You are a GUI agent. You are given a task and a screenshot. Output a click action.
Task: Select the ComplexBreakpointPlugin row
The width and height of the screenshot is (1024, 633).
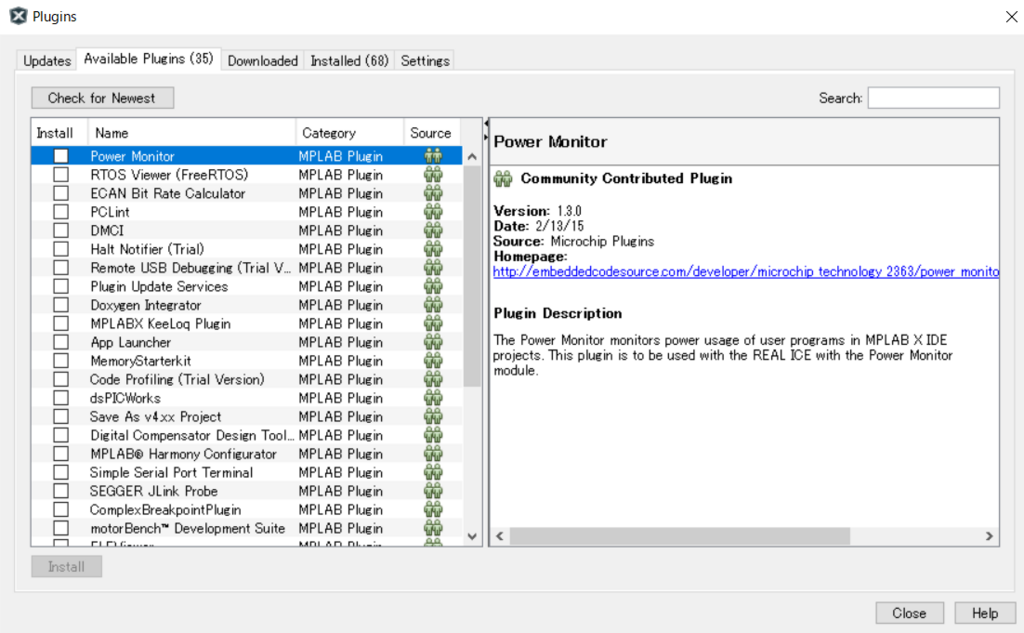tap(247, 510)
